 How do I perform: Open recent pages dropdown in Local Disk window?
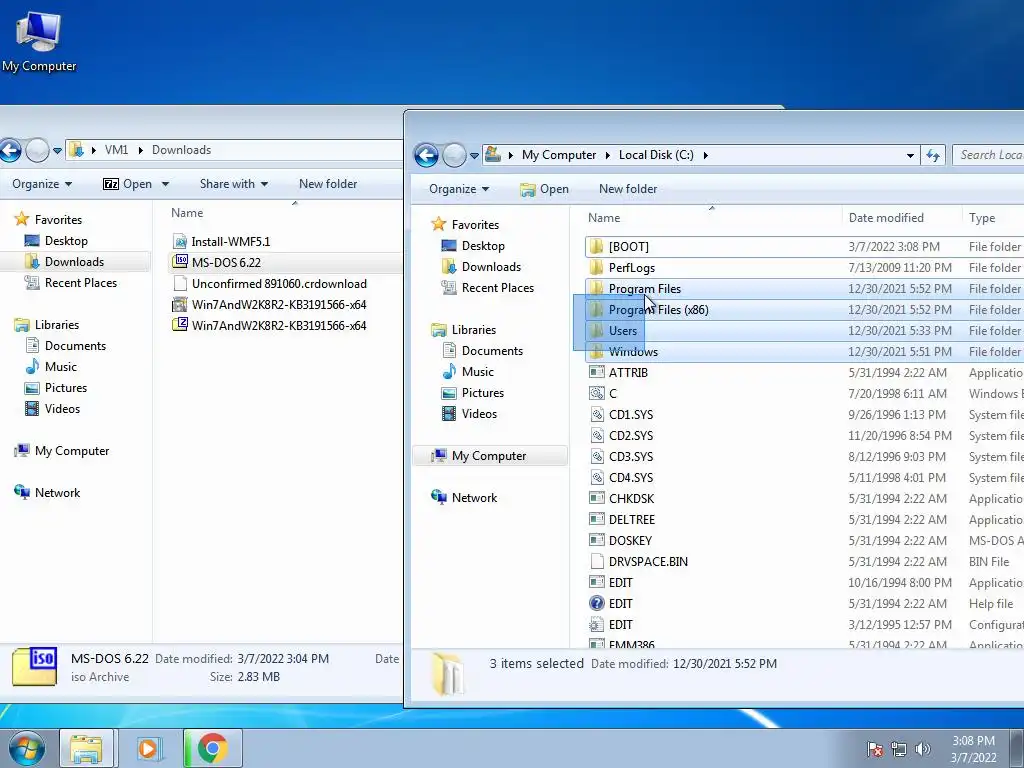(x=474, y=155)
